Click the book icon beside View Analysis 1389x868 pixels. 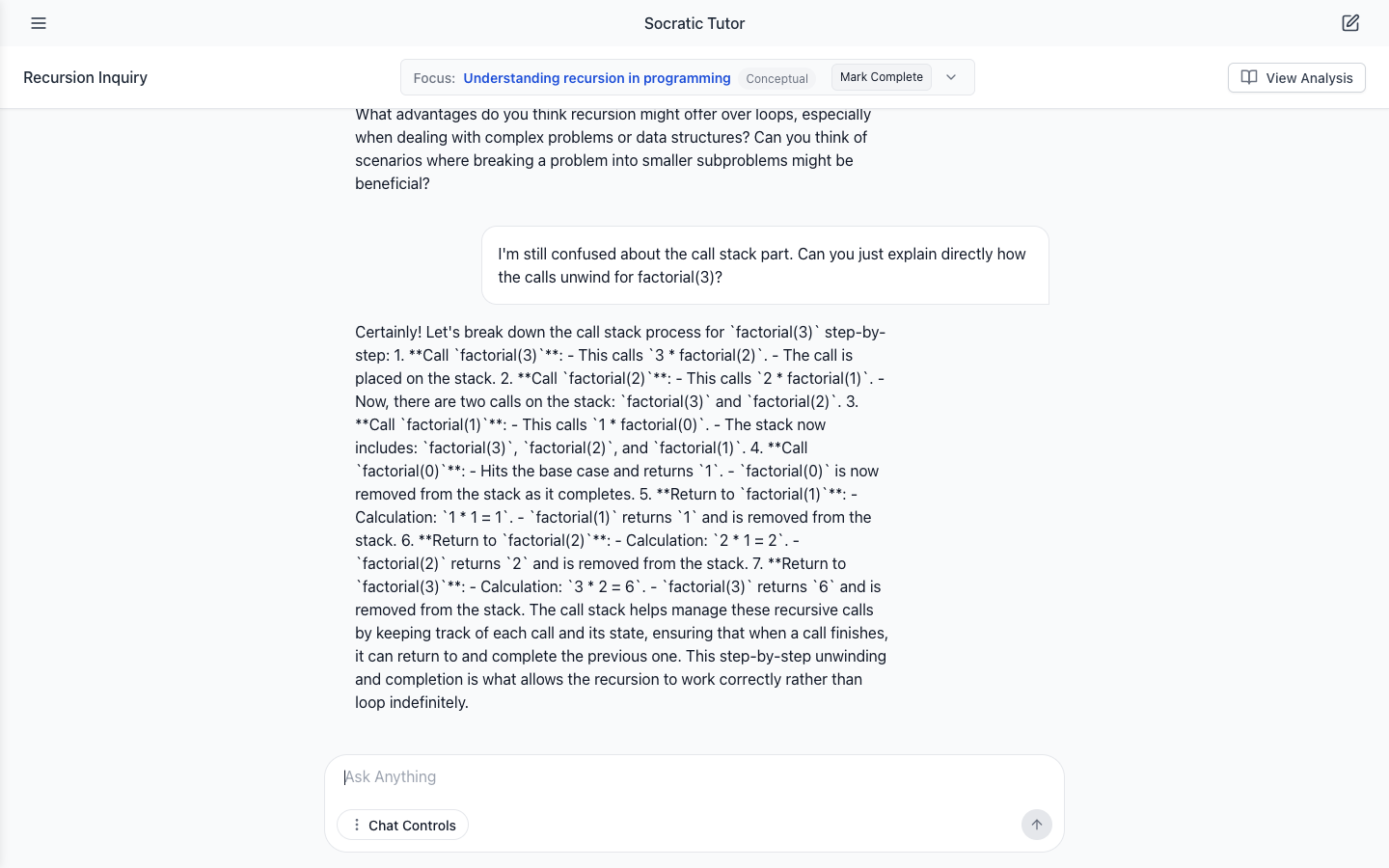pyautogui.click(x=1249, y=77)
